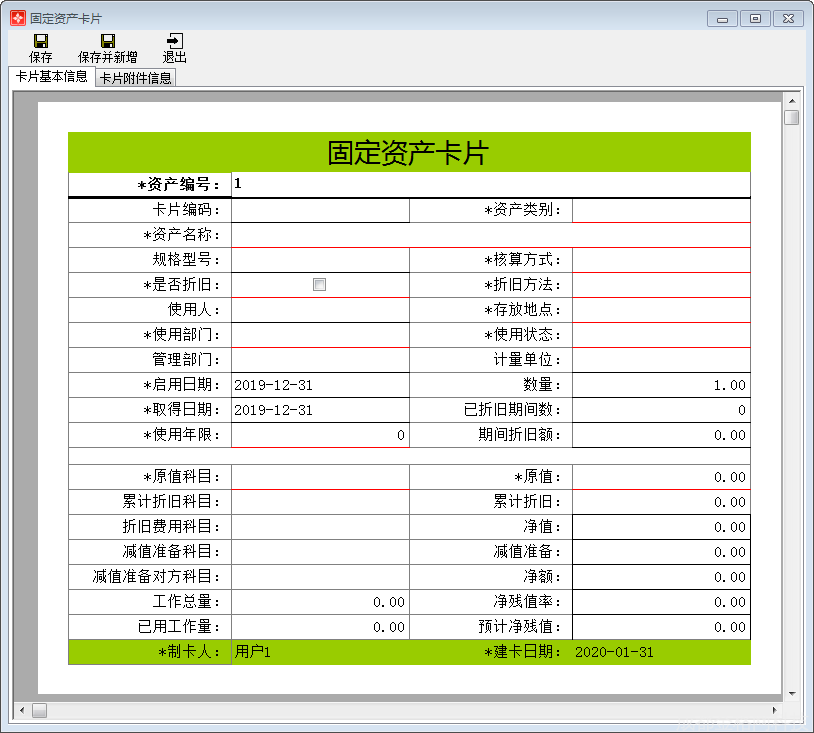Open the 核算方式 selection field
This screenshot has height=733, width=814.
(x=661, y=260)
